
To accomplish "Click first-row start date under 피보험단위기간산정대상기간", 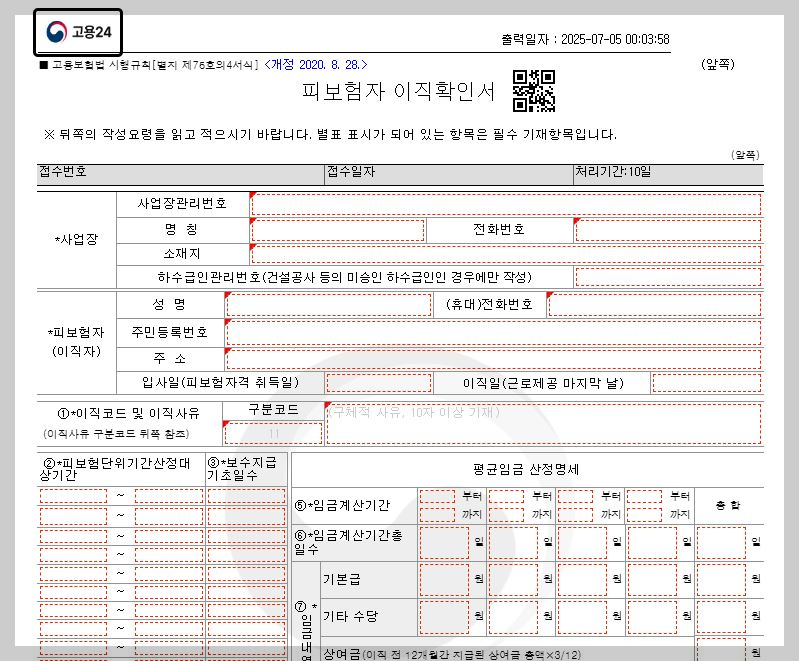I will click(73, 496).
